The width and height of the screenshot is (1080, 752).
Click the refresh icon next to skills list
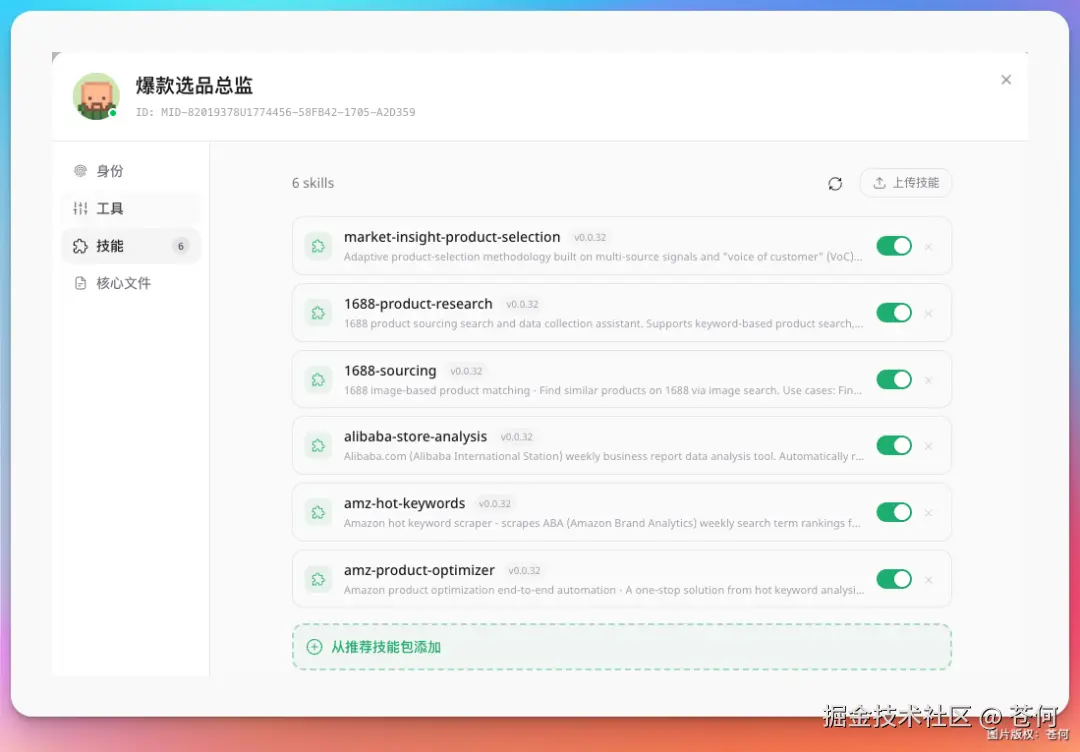(x=835, y=183)
